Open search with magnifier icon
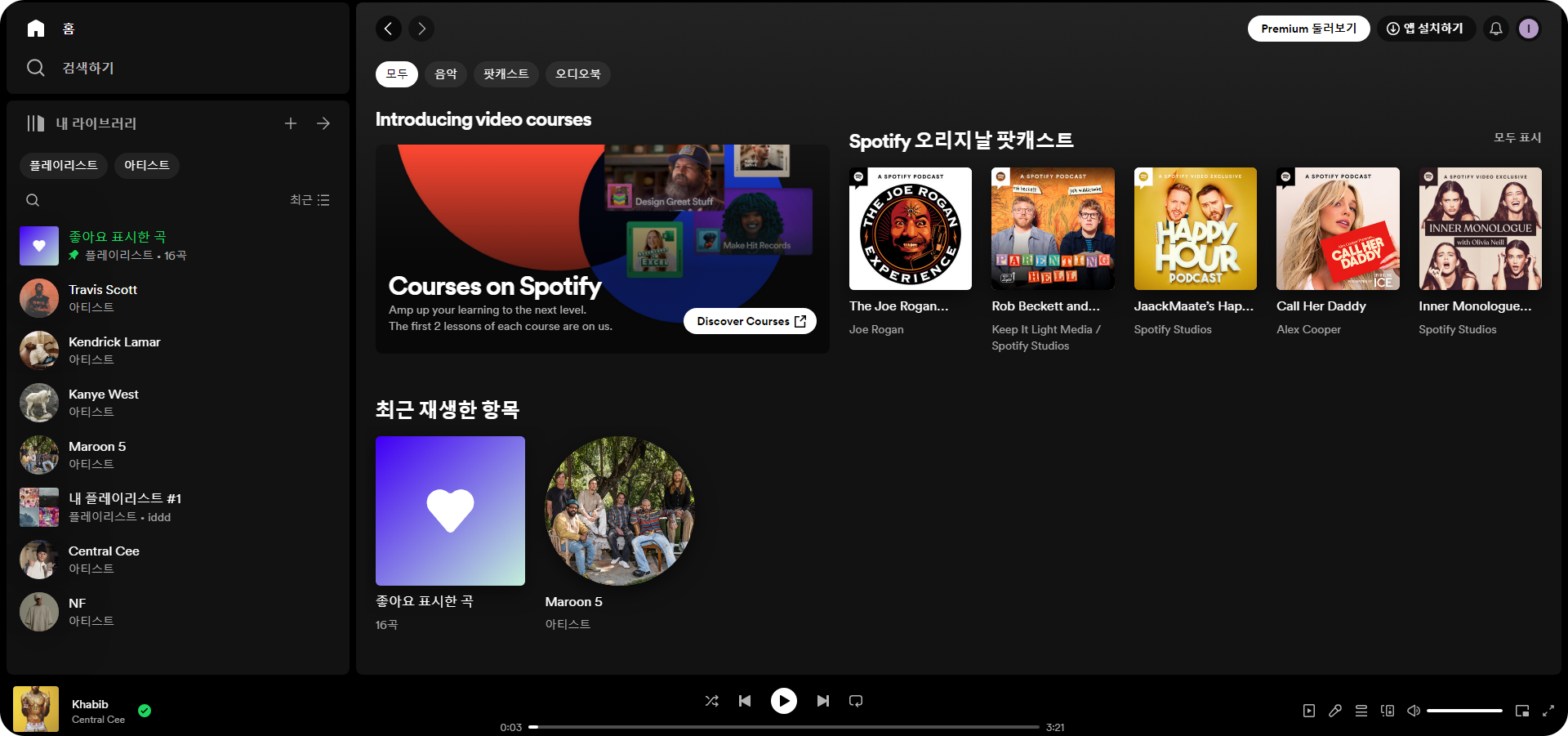Image resolution: width=1568 pixels, height=736 pixels. pos(36,68)
